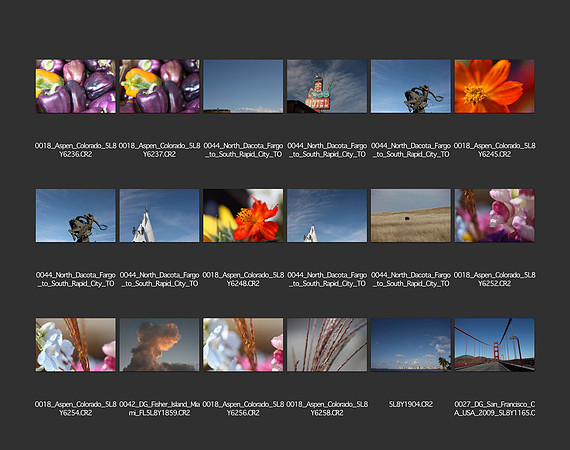Select the purple peppers thumbnail Y6236.CR2
The image size is (570, 450).
(x=76, y=87)
